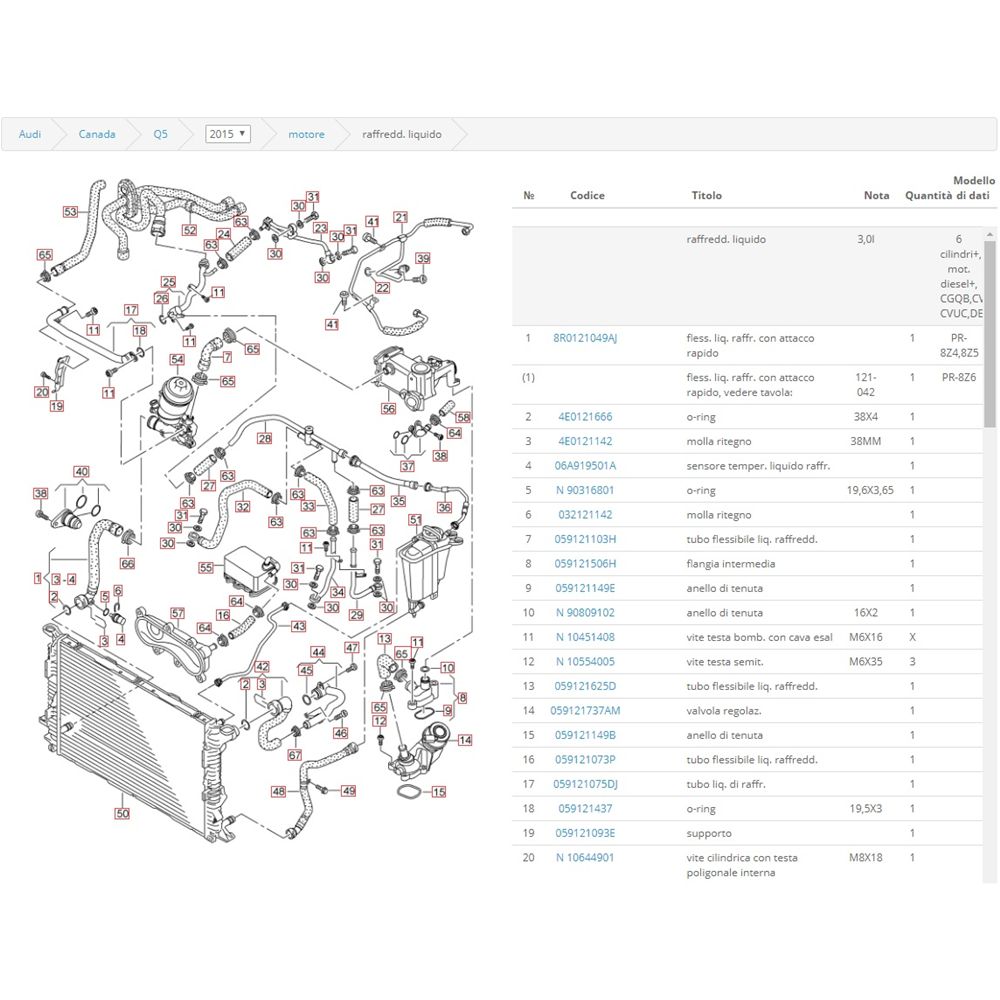Viewport: 1000px width, 1000px height.
Task: Select part number 28 on the pipe
Action: [264, 438]
